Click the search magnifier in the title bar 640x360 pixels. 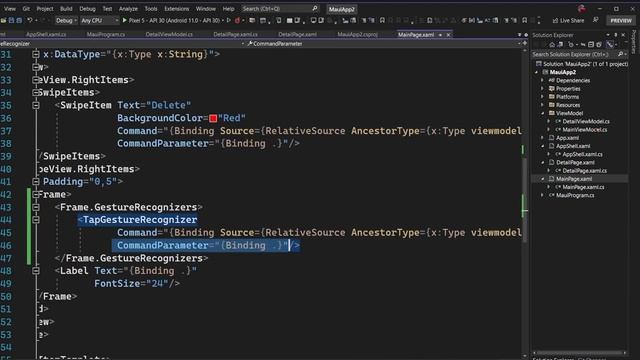point(315,9)
